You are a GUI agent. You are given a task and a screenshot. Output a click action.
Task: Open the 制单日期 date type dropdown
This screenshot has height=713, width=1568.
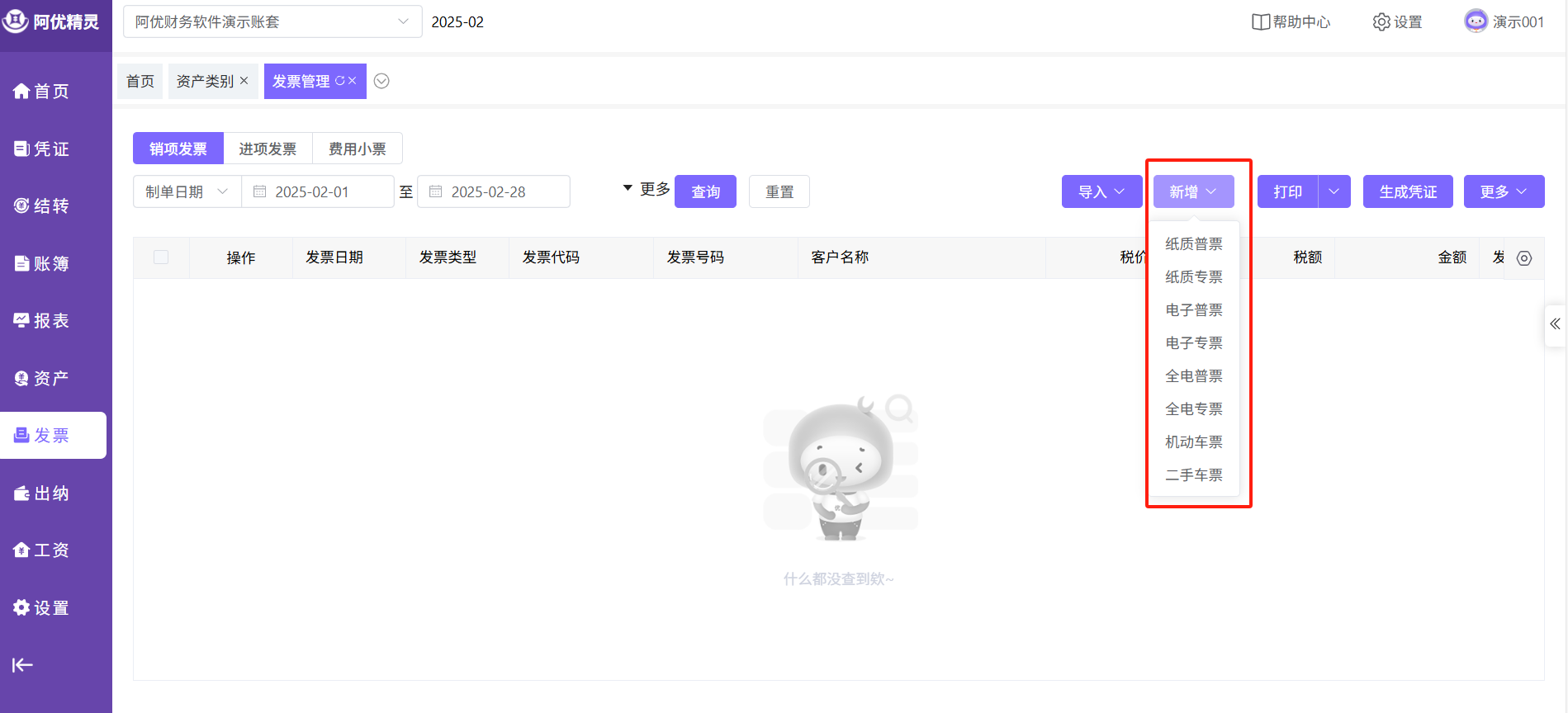tap(187, 191)
